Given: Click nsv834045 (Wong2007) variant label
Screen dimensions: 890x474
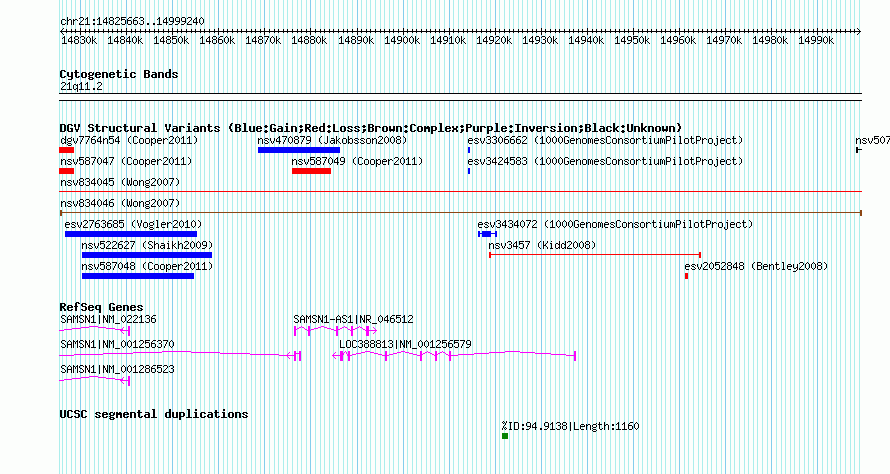Looking at the screenshot, I should click(x=120, y=182).
